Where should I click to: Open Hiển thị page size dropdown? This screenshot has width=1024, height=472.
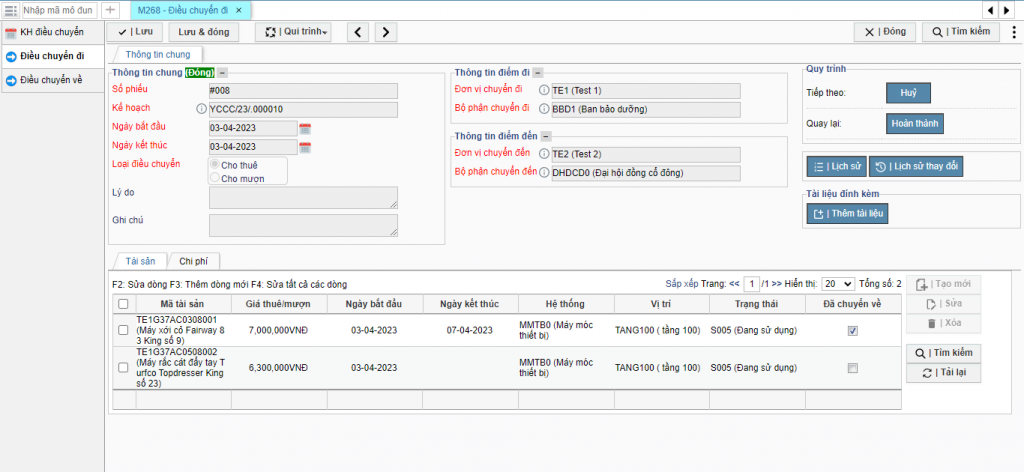coord(838,284)
